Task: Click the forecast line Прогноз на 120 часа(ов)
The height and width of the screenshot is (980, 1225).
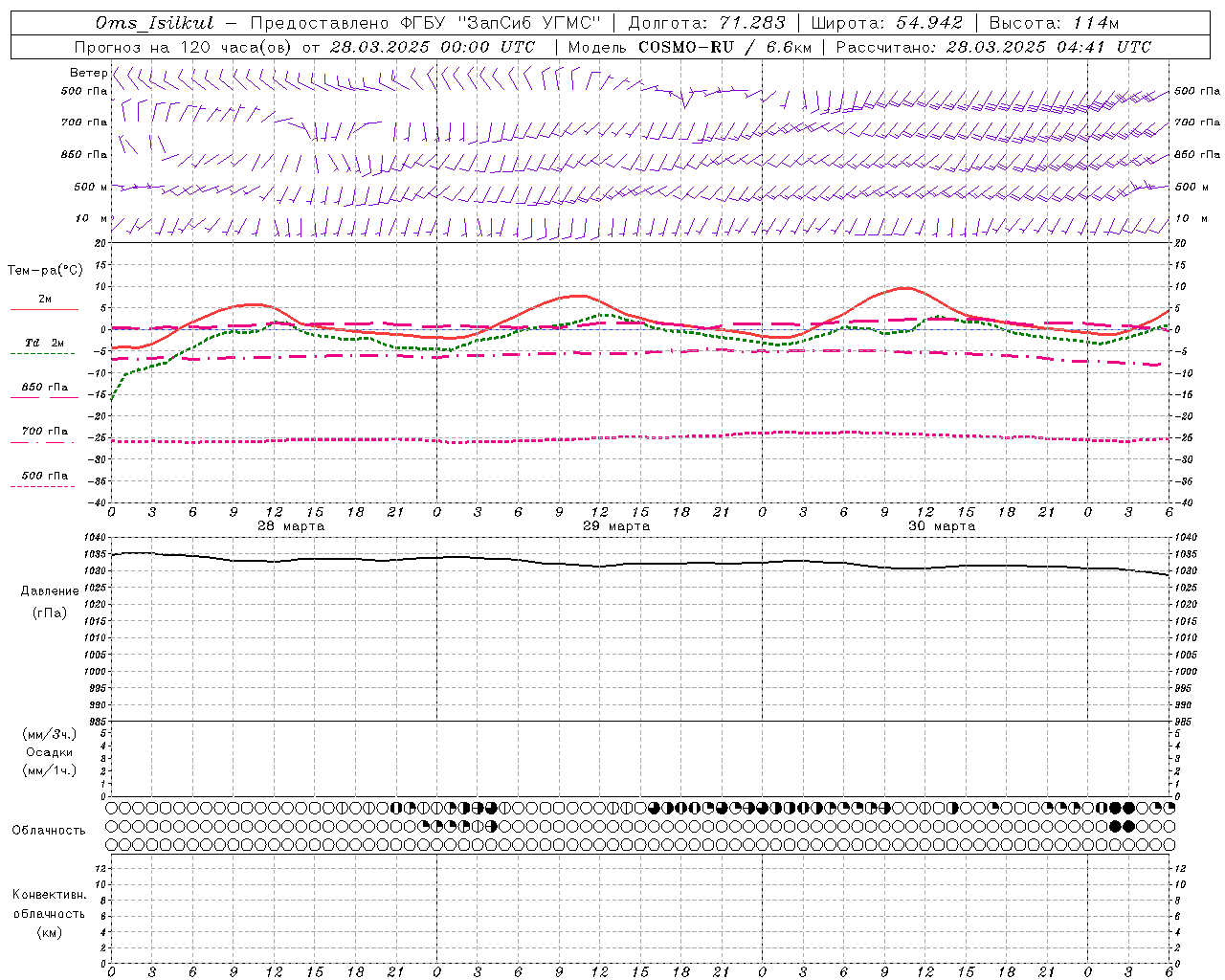Action: (182, 47)
